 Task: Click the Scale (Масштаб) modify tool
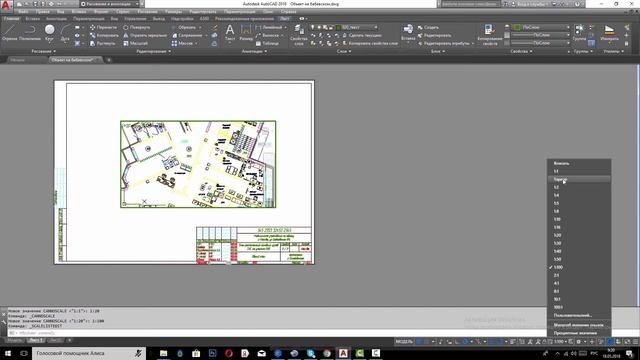point(135,43)
